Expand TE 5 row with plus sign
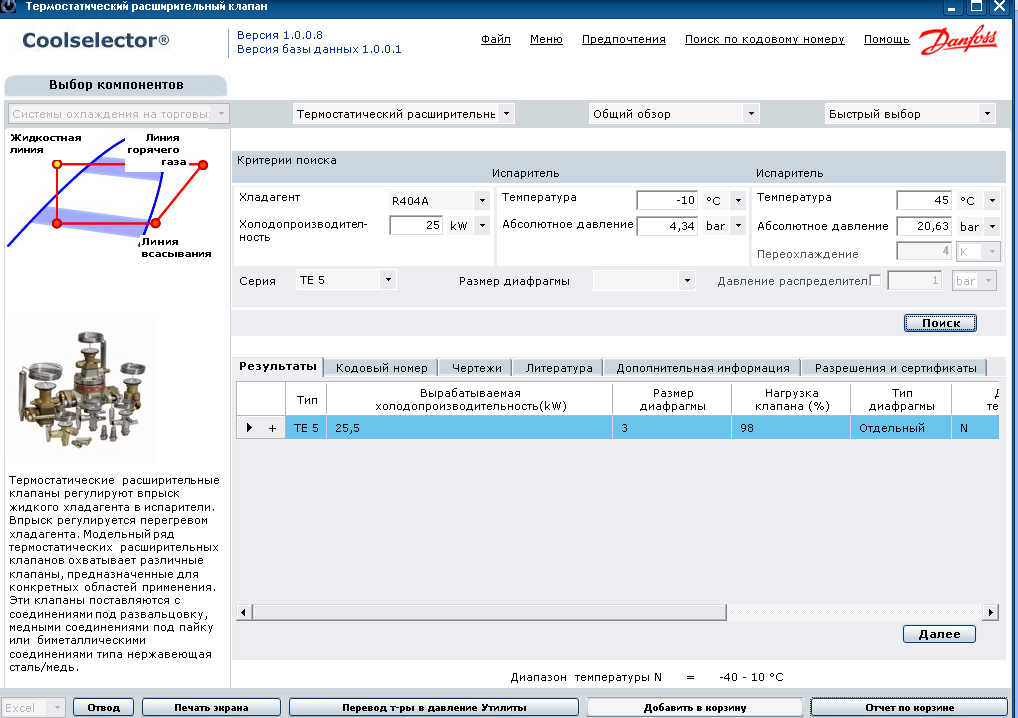1018x718 pixels. tap(272, 428)
